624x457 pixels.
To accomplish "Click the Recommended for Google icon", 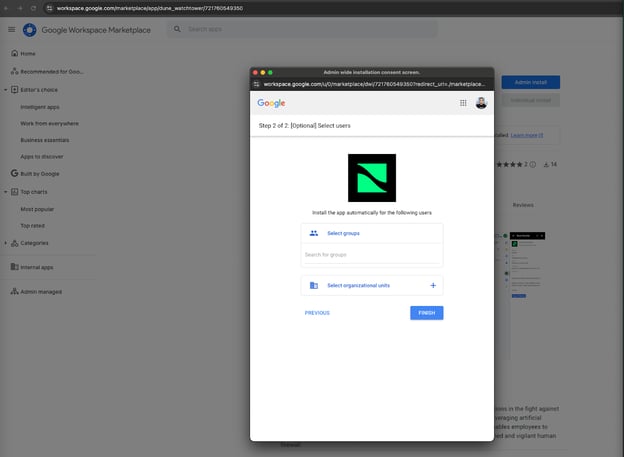I will point(14,72).
